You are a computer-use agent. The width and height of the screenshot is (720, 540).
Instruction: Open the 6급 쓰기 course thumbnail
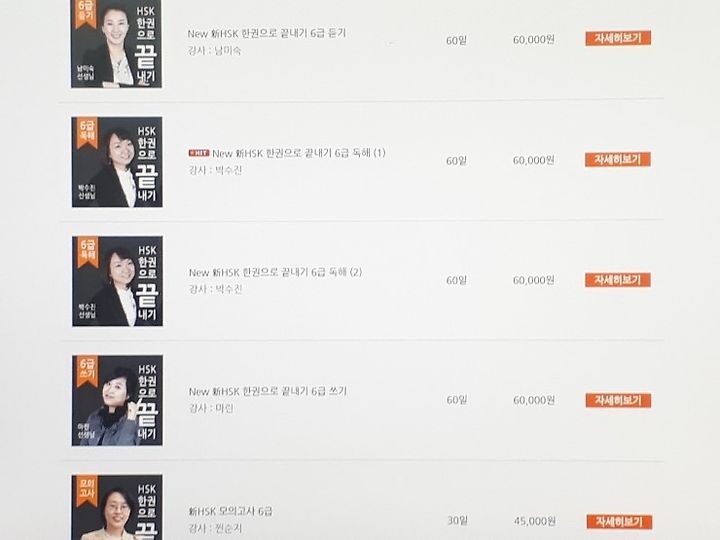[117, 400]
